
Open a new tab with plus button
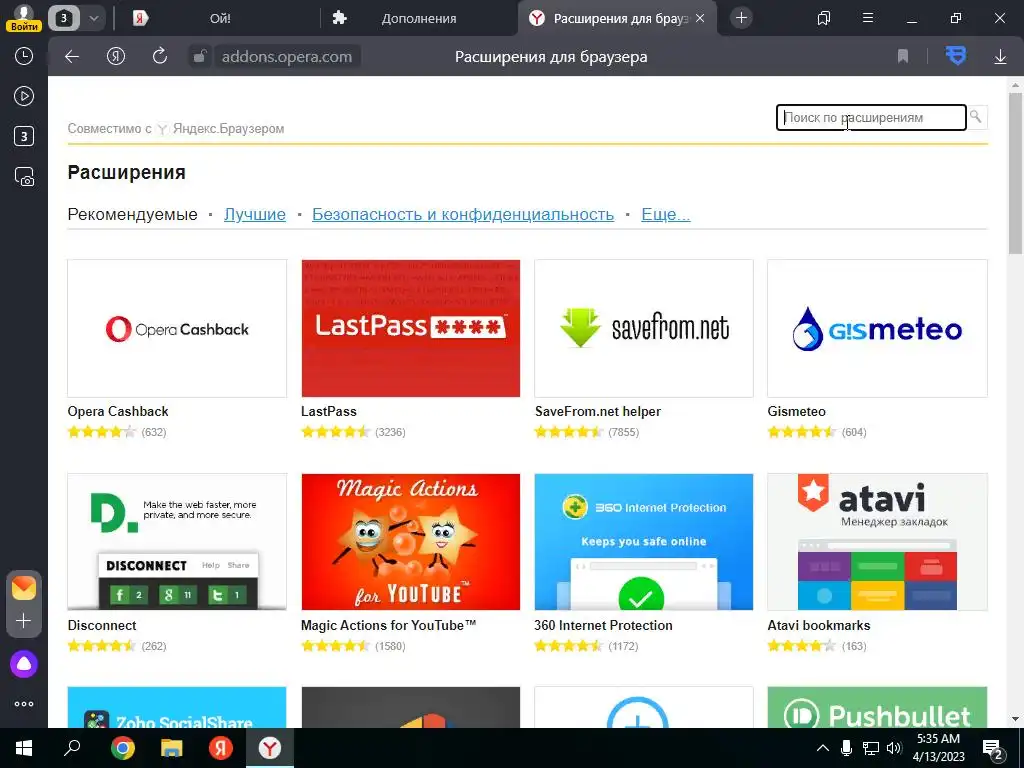[741, 18]
